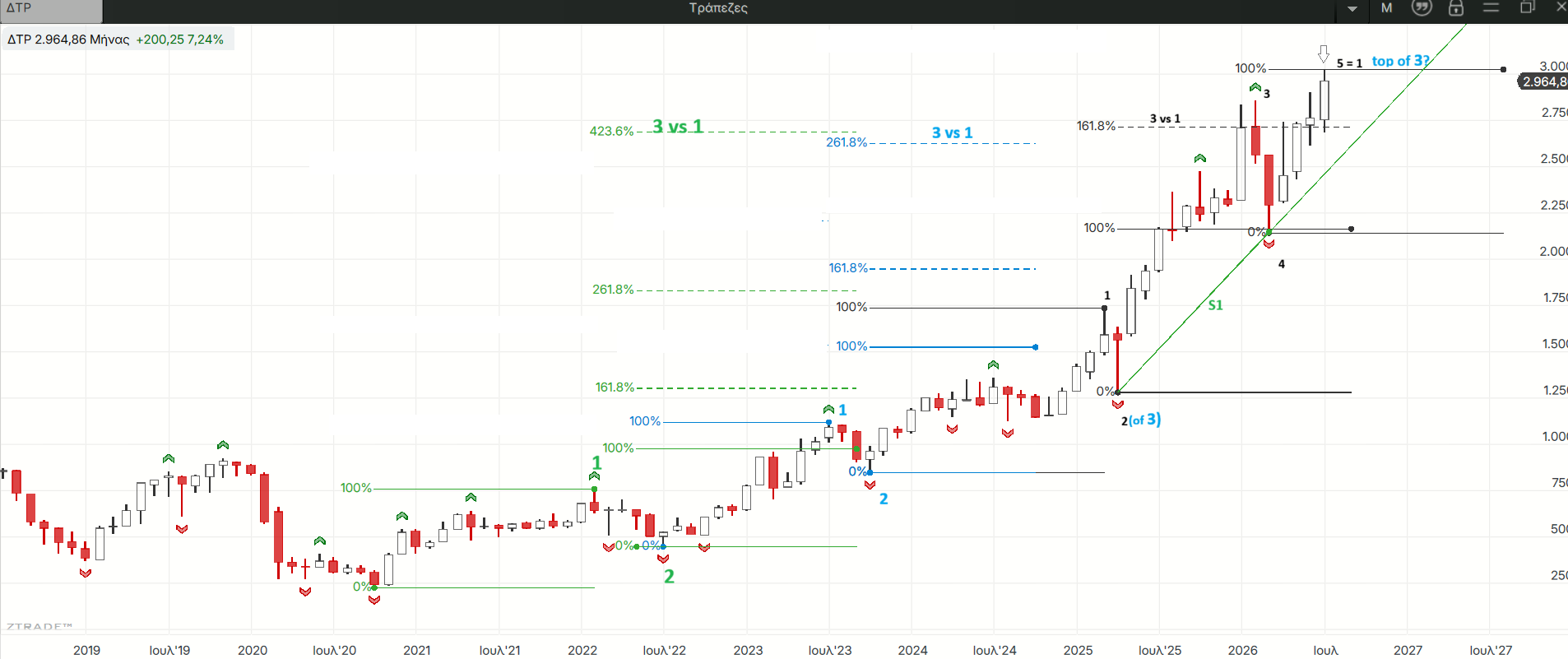1568x659 pixels.
Task: Open the hamburger menu icon in title bar
Action: [x=1491, y=7]
